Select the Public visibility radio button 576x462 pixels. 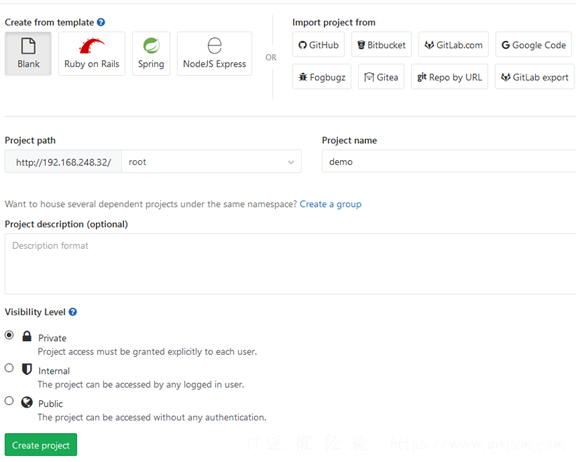pyautogui.click(x=9, y=401)
